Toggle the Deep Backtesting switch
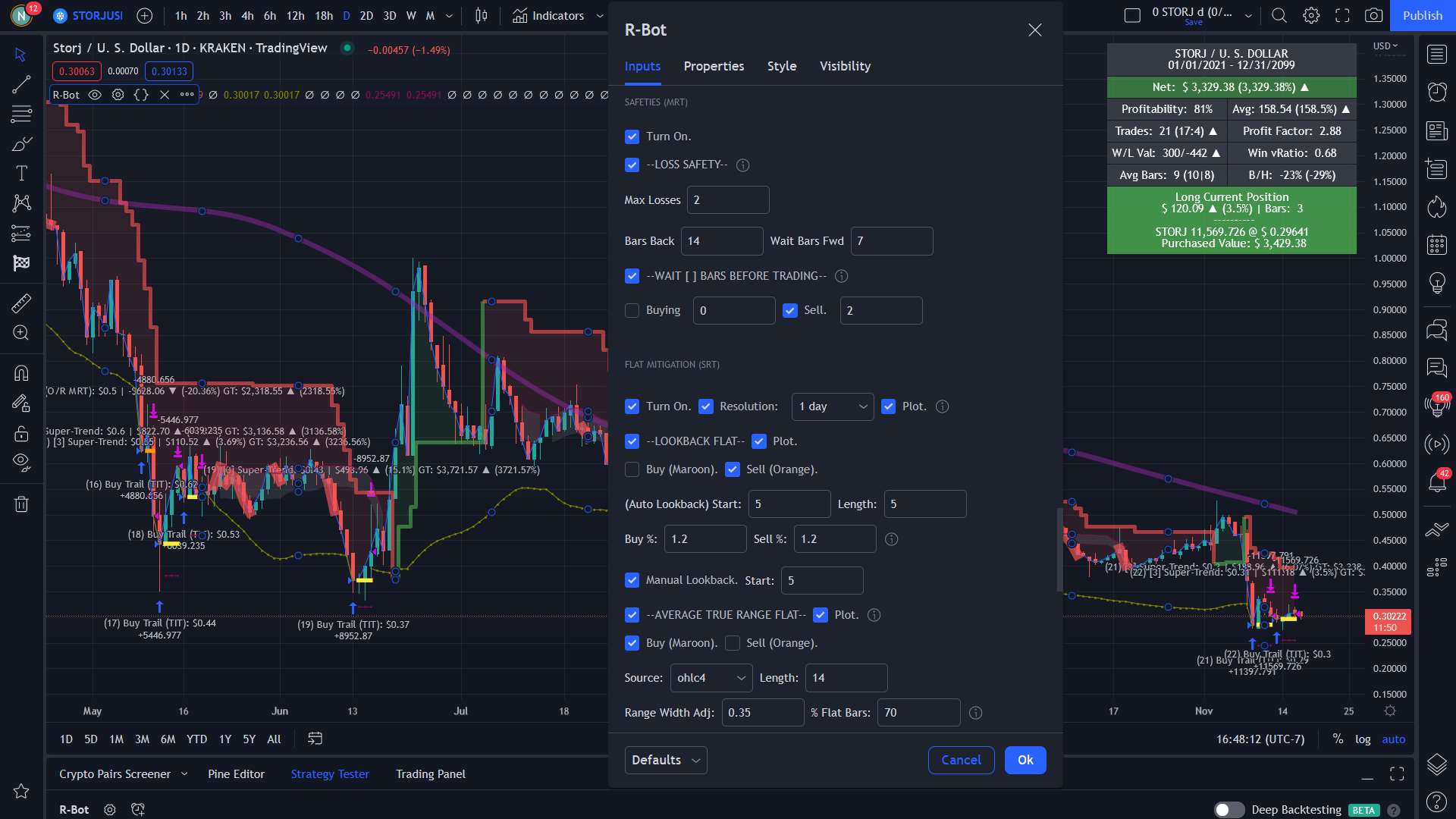1456x819 pixels. [x=1228, y=810]
